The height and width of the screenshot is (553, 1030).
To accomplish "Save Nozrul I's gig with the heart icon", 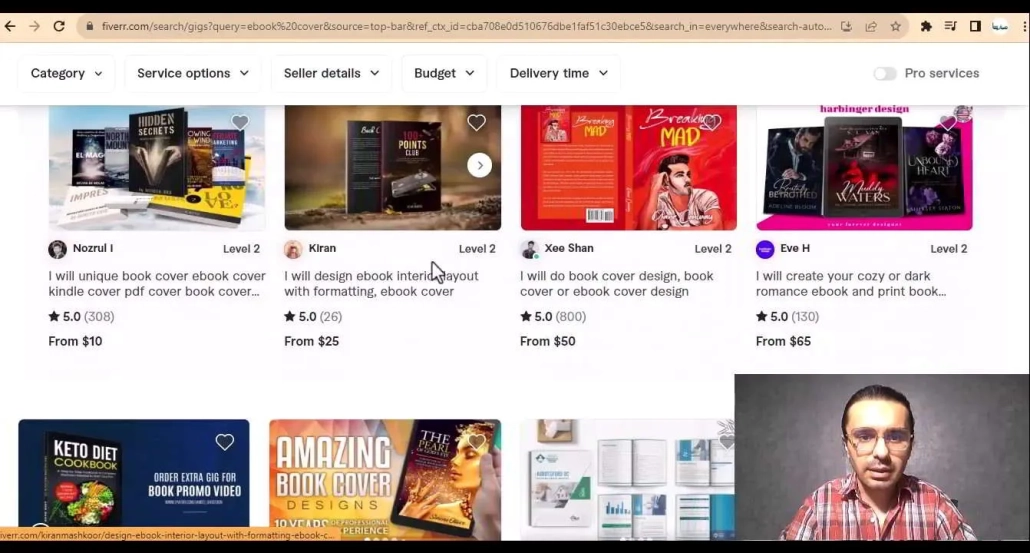I will tap(240, 123).
